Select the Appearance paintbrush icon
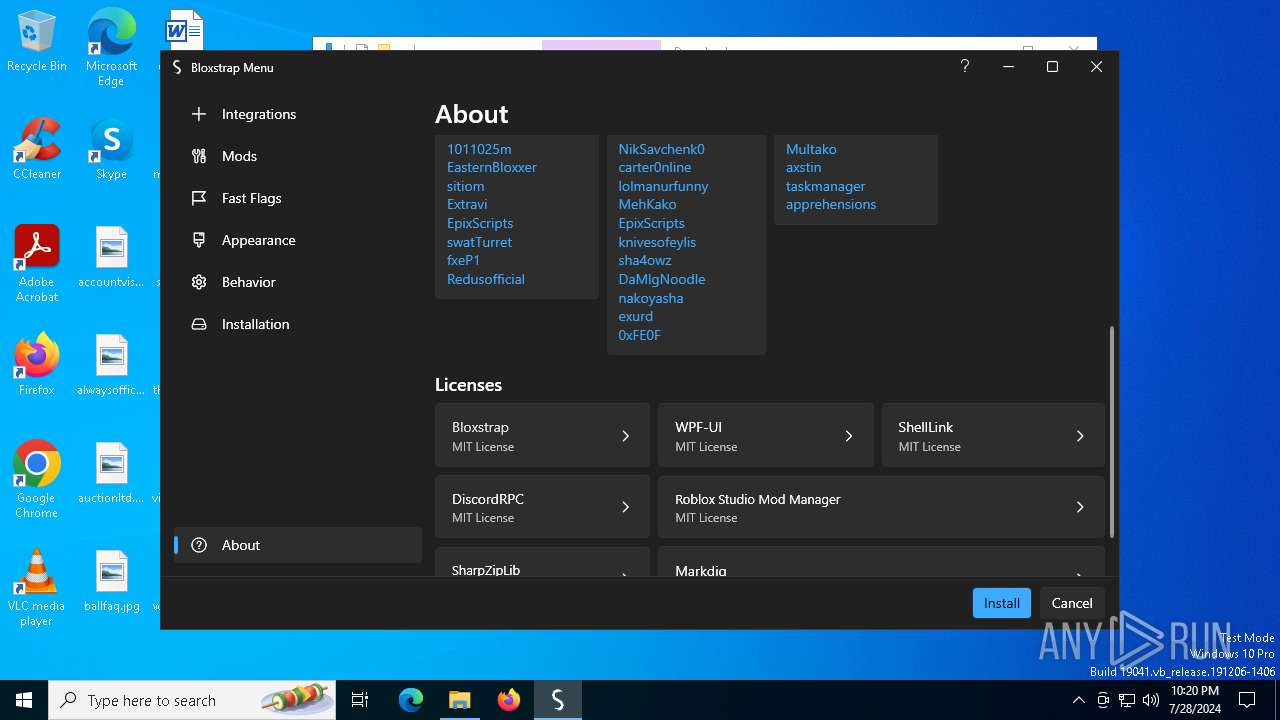This screenshot has width=1280, height=720. pyautogui.click(x=199, y=240)
